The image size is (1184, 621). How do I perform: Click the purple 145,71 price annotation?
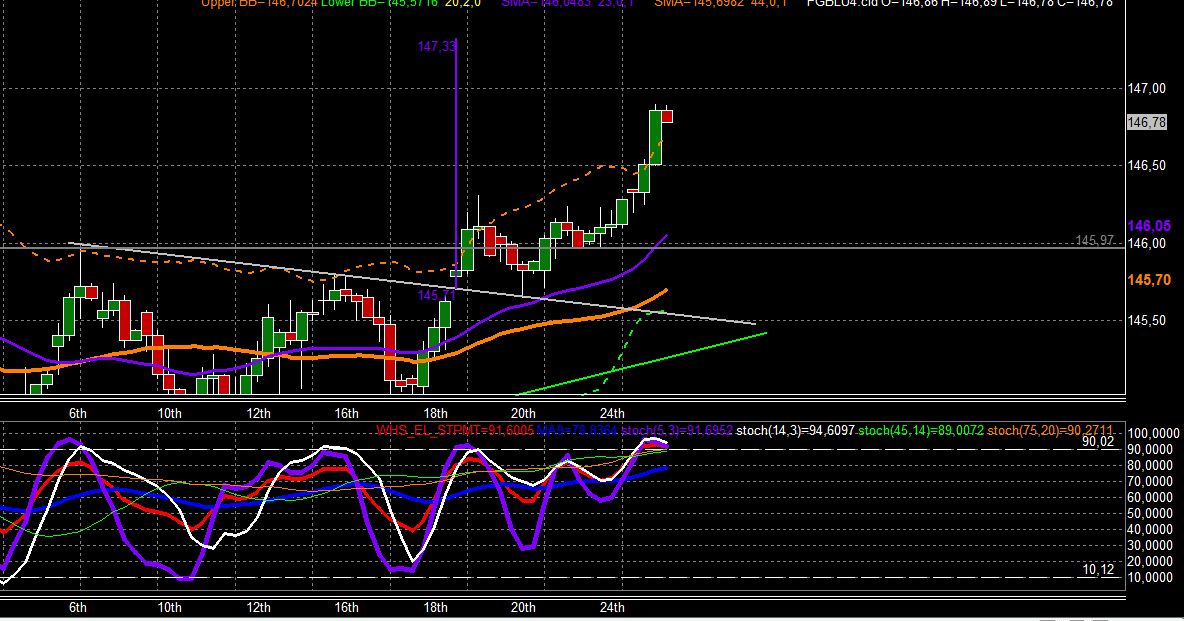436,295
